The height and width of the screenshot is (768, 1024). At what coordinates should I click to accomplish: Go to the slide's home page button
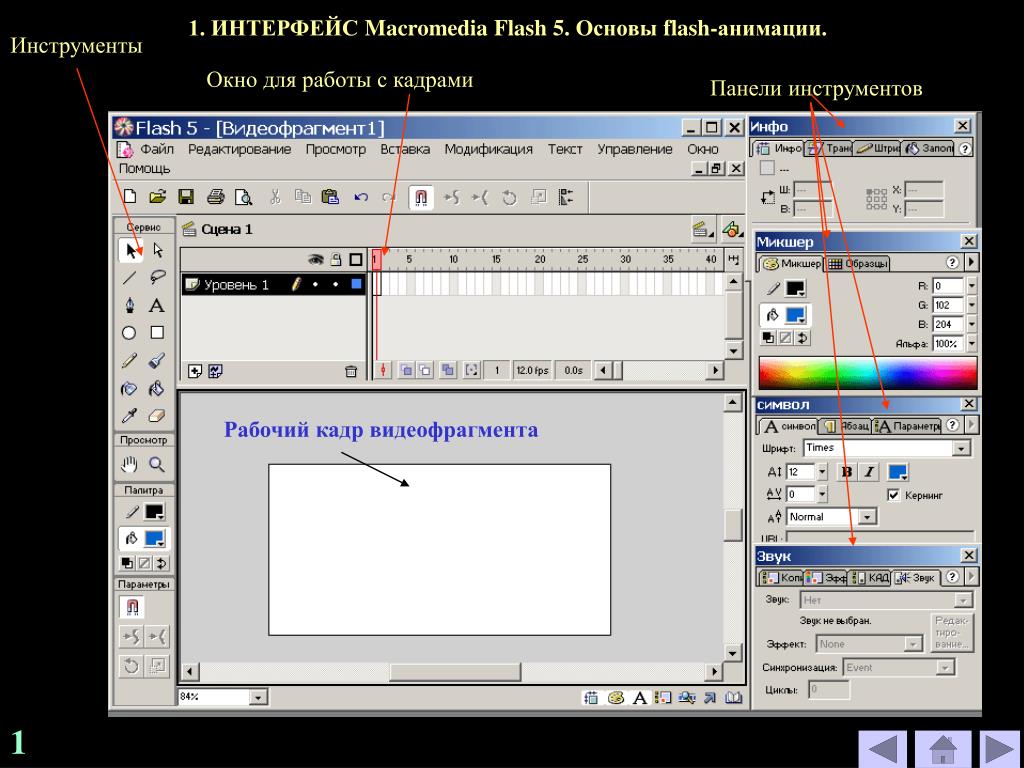[942, 749]
